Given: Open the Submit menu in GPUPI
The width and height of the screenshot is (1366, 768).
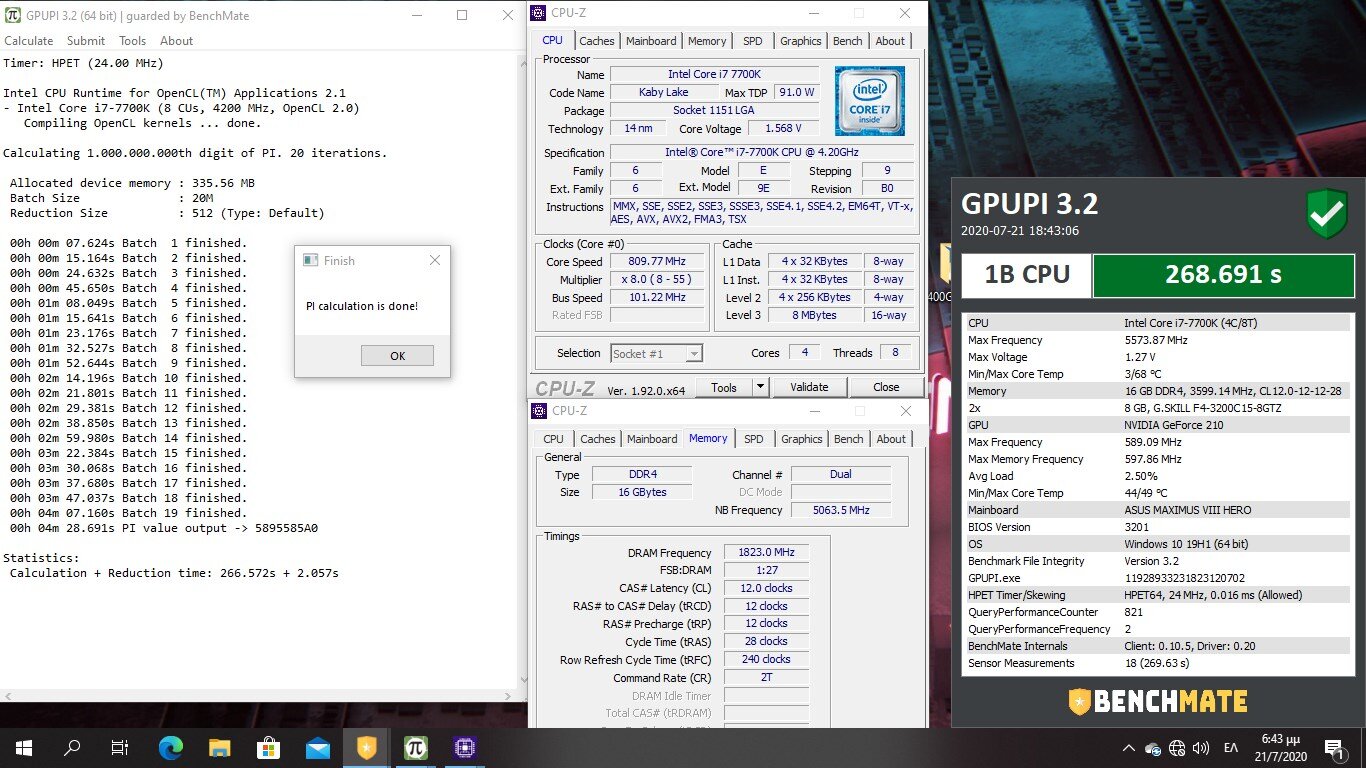Looking at the screenshot, I should click(x=86, y=41).
